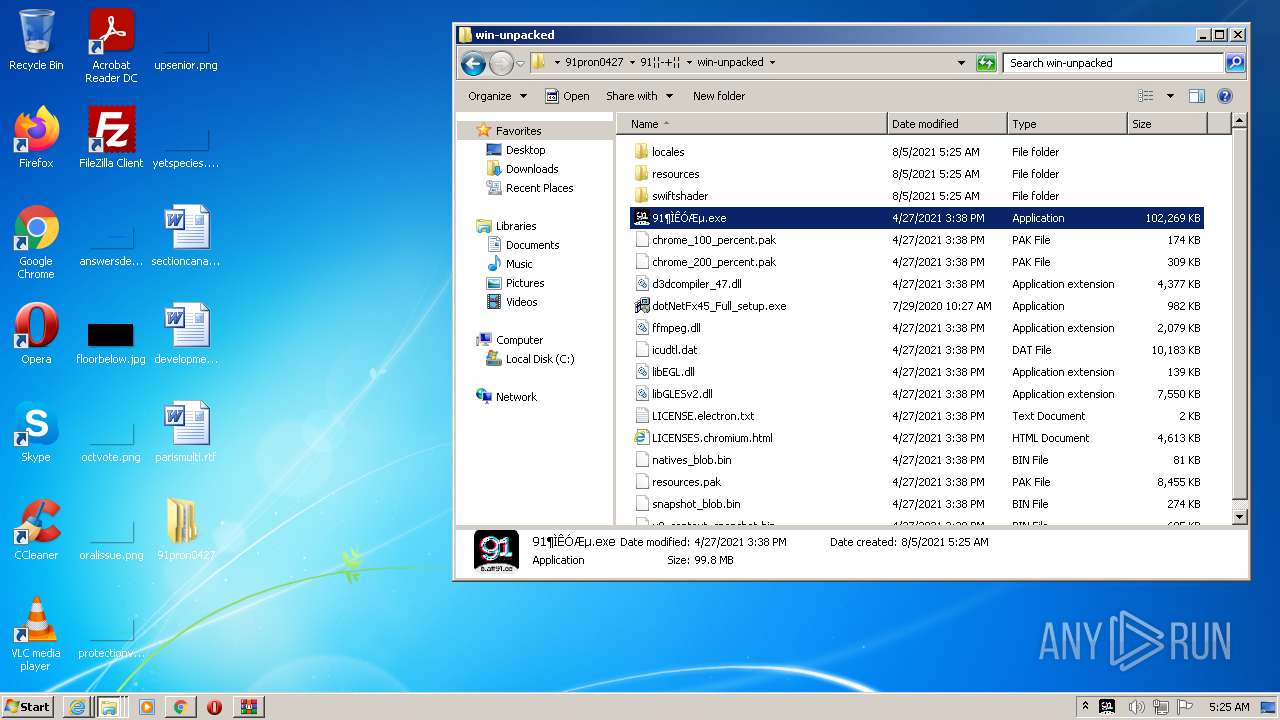Click New folder in the toolbar
1280x720 pixels.
(719, 96)
